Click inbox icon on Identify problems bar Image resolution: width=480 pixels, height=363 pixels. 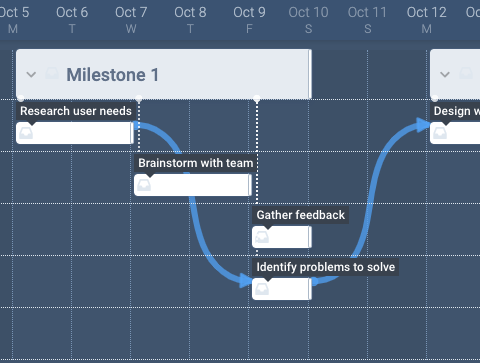pyautogui.click(x=262, y=289)
